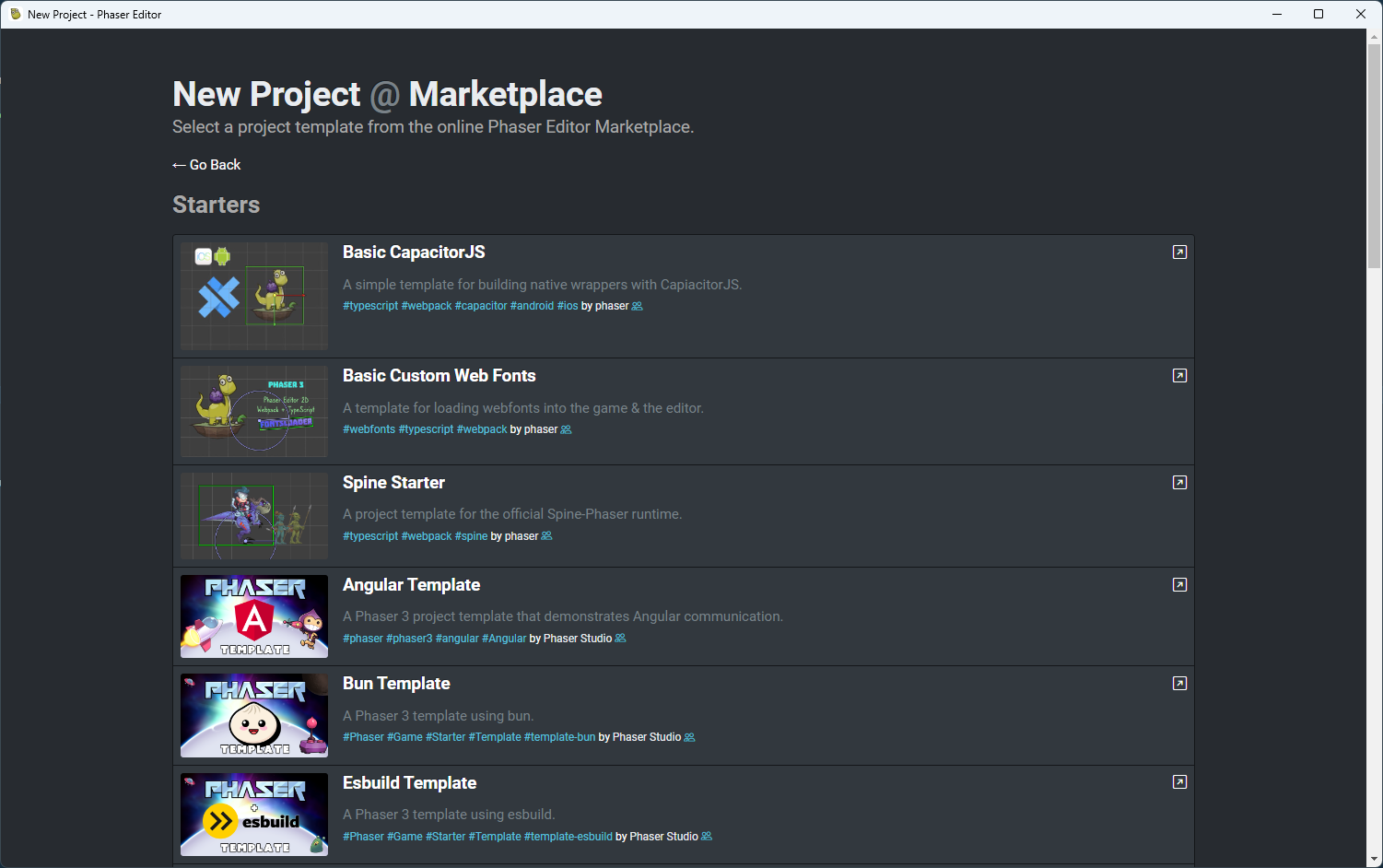
Task: Go back to previous page
Action: pos(206,165)
